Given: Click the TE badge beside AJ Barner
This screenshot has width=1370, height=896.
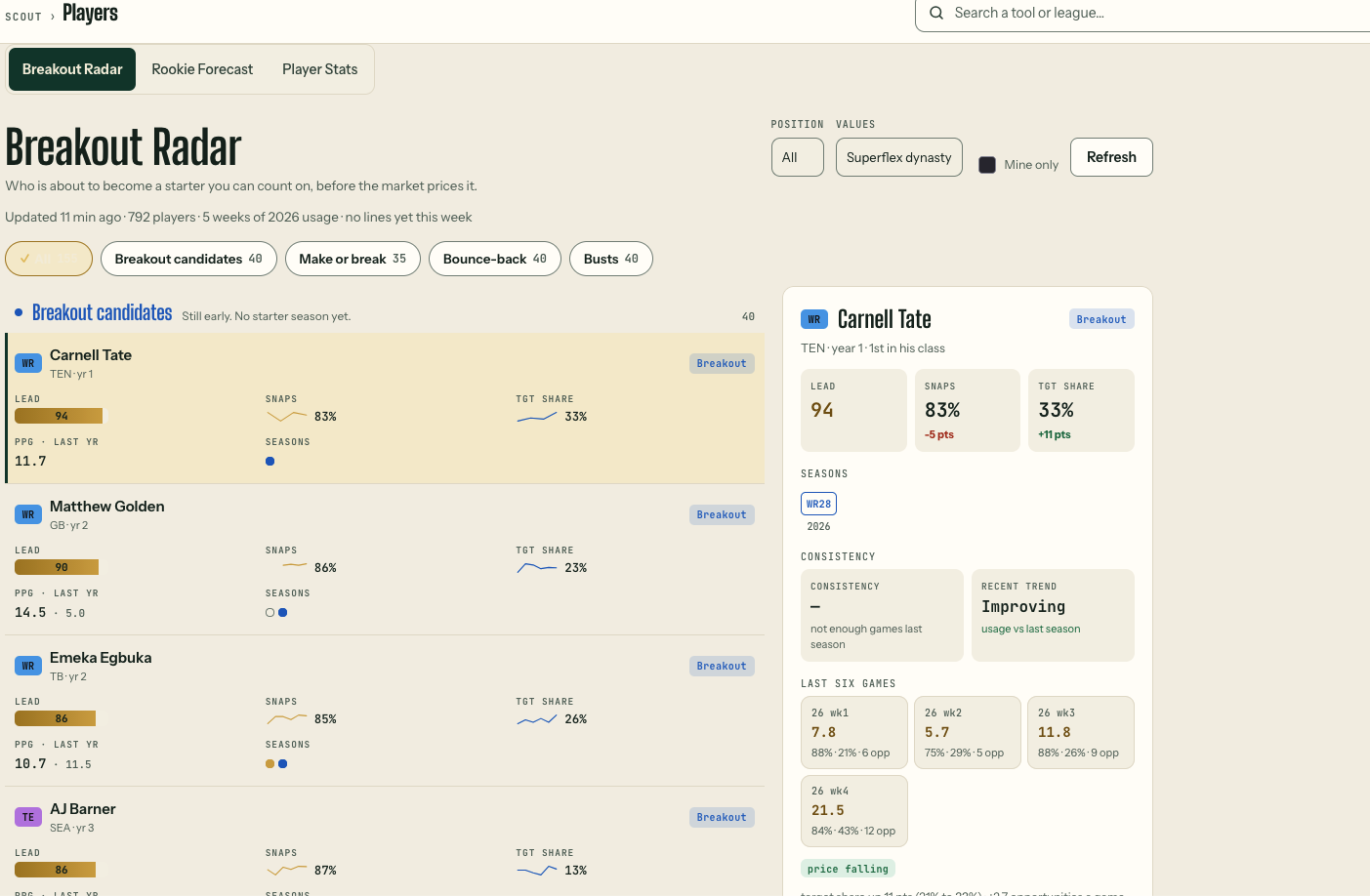Looking at the screenshot, I should click(x=28, y=817).
